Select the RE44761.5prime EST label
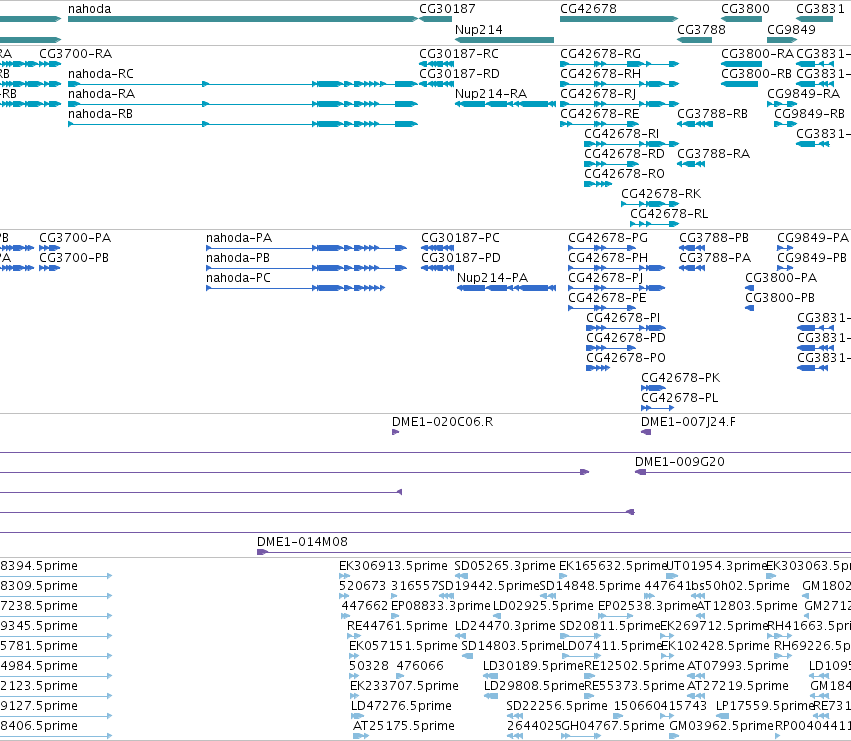 coord(397,626)
